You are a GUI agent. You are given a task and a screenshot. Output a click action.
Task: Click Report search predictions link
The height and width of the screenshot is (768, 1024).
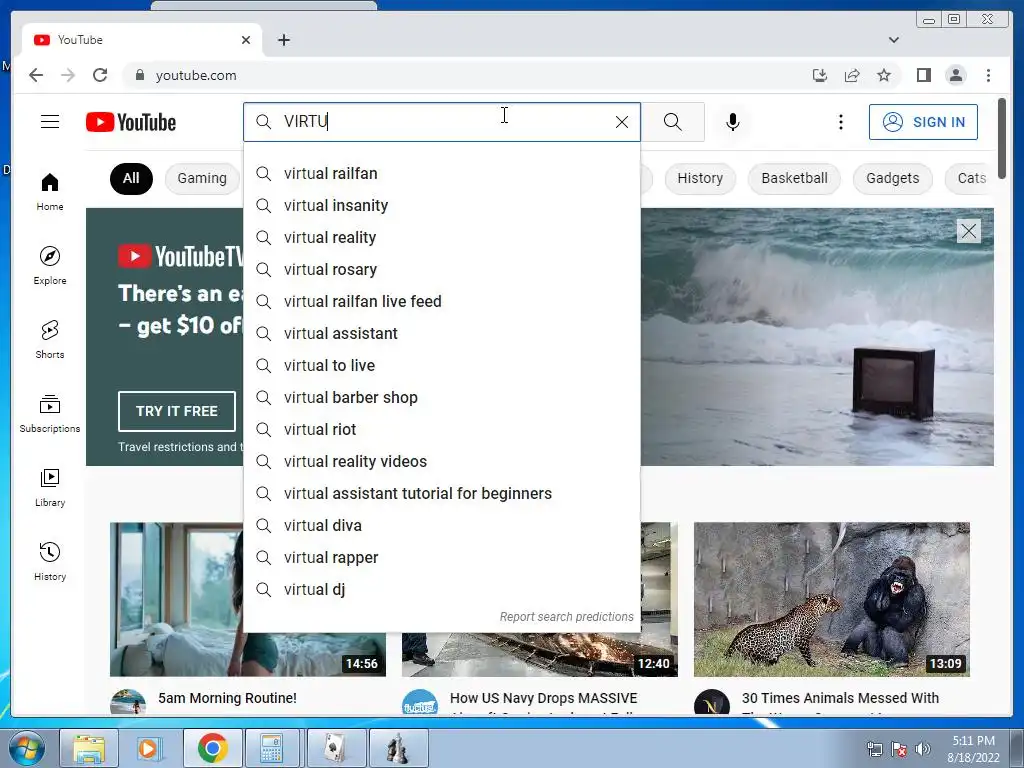coord(566,616)
